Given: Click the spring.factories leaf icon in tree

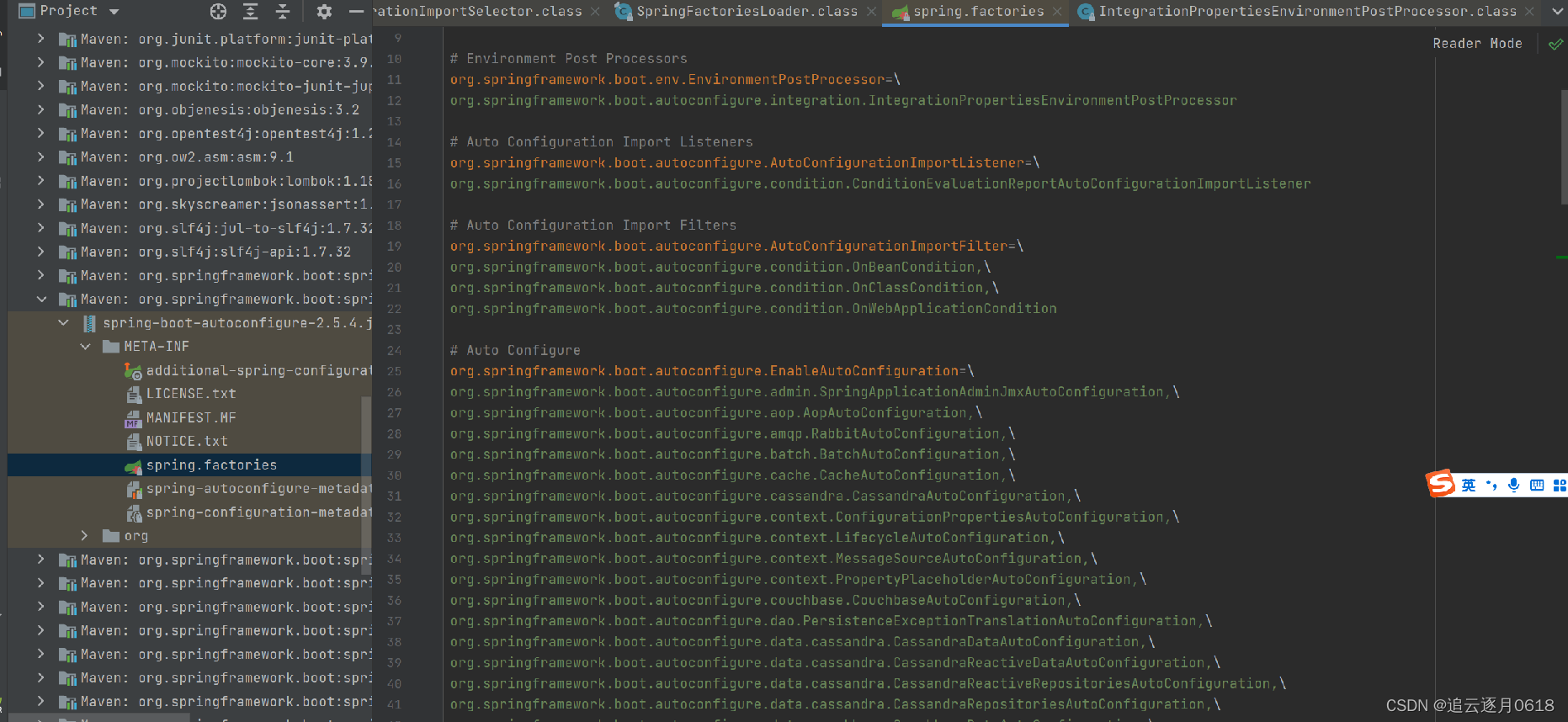Looking at the screenshot, I should (134, 465).
